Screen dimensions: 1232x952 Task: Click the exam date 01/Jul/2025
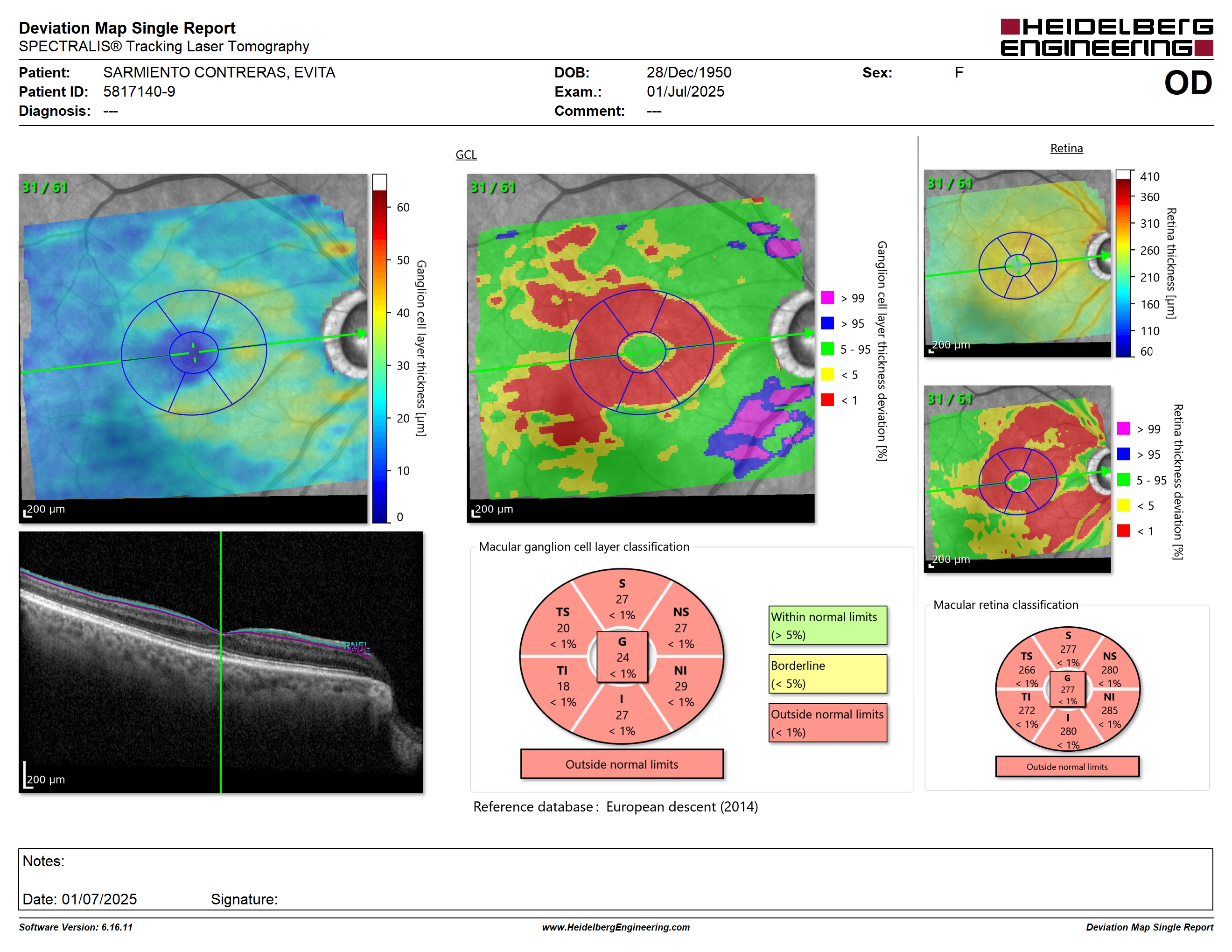click(x=686, y=91)
